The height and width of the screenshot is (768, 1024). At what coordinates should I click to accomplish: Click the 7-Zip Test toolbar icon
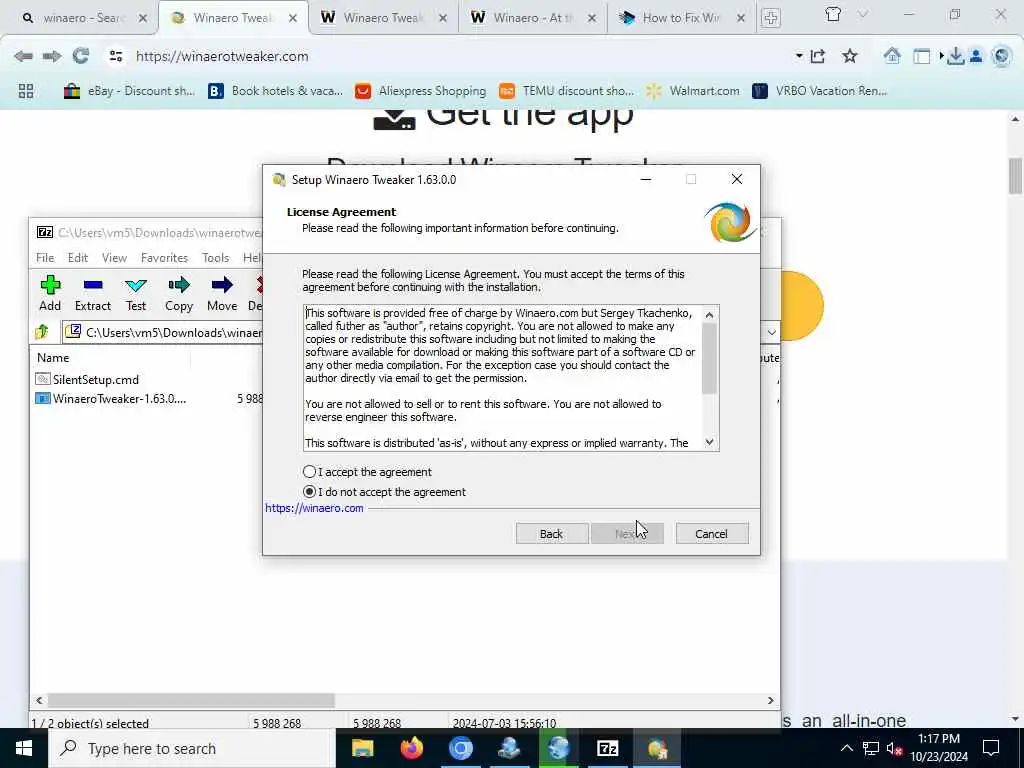click(x=136, y=293)
